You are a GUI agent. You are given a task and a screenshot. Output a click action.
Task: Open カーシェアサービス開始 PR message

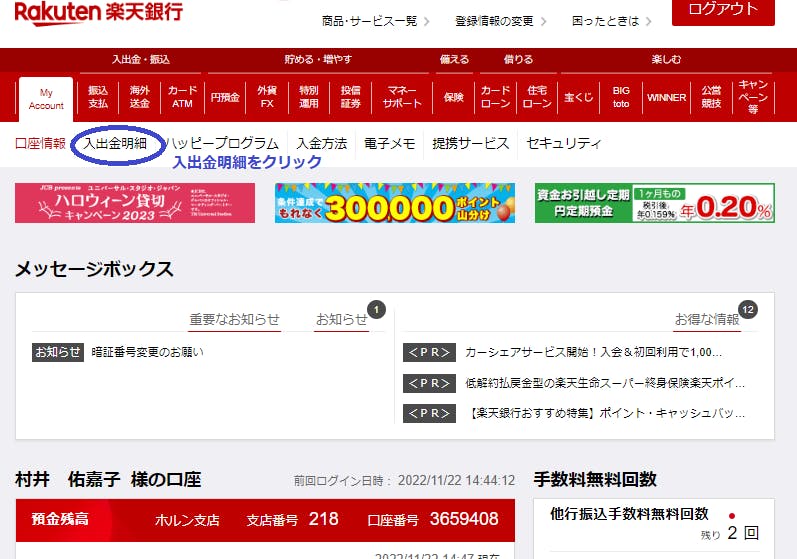(x=593, y=352)
